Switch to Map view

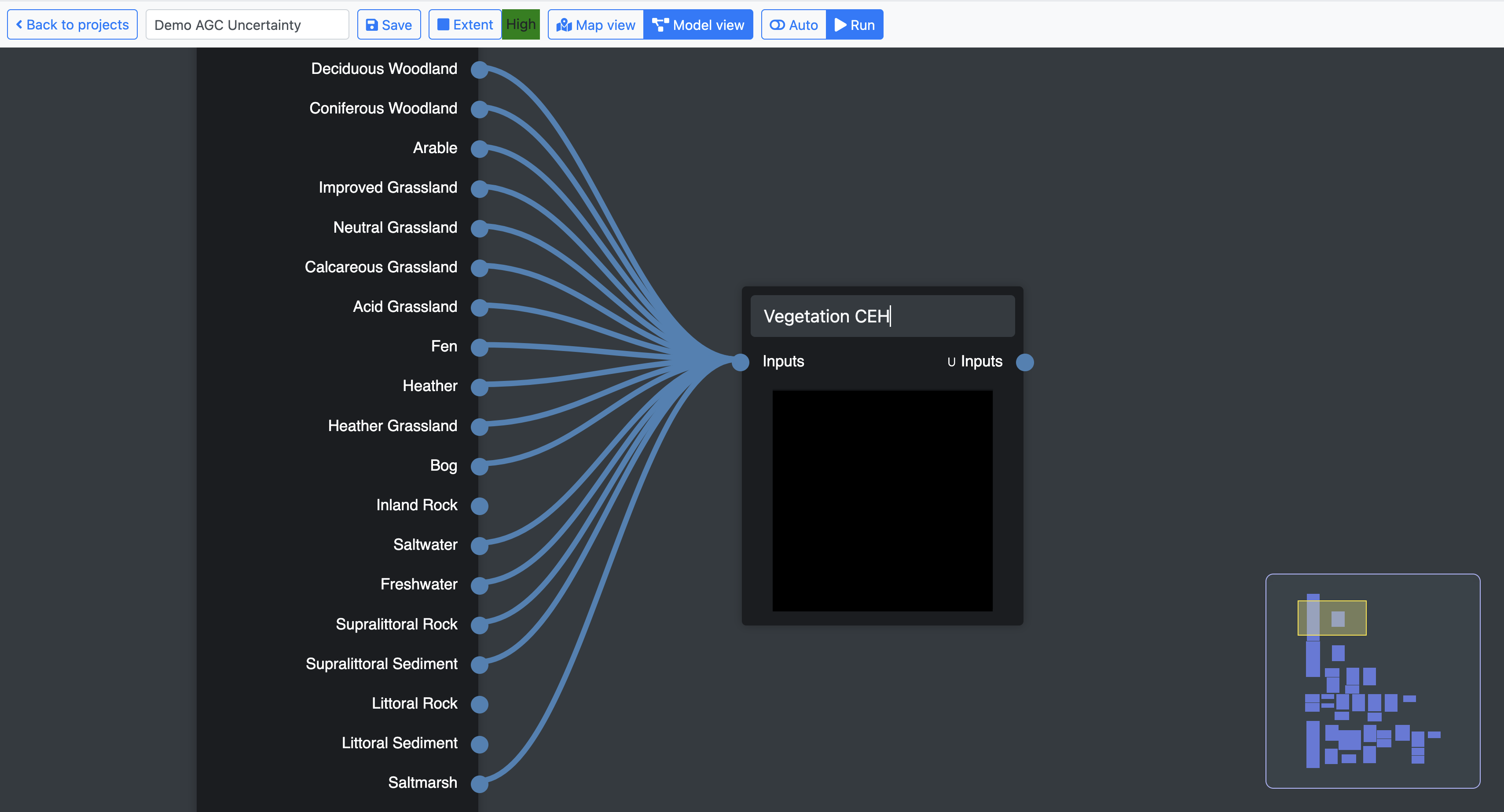(595, 25)
